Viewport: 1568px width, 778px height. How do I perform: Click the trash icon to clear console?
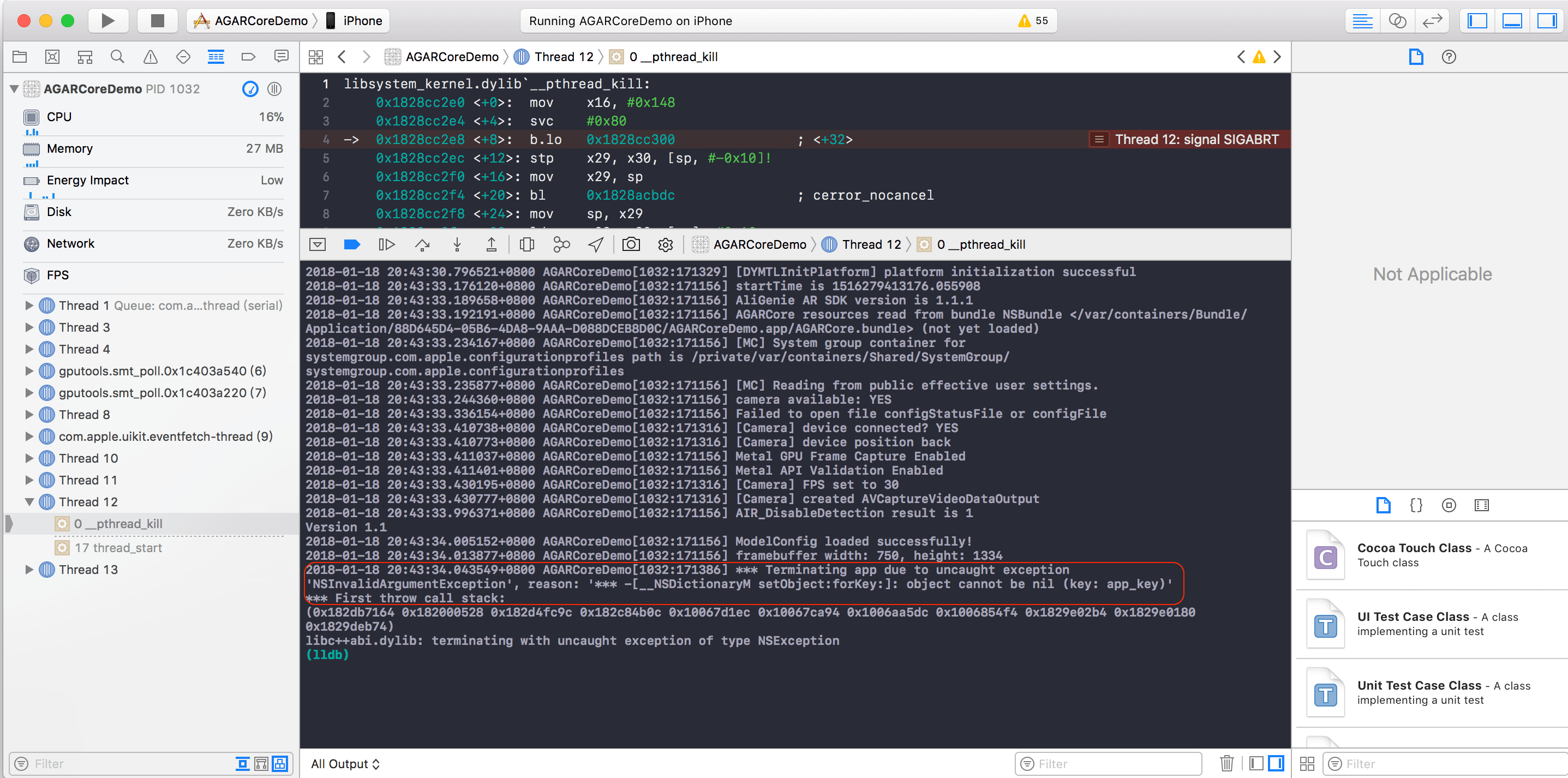(1226, 763)
